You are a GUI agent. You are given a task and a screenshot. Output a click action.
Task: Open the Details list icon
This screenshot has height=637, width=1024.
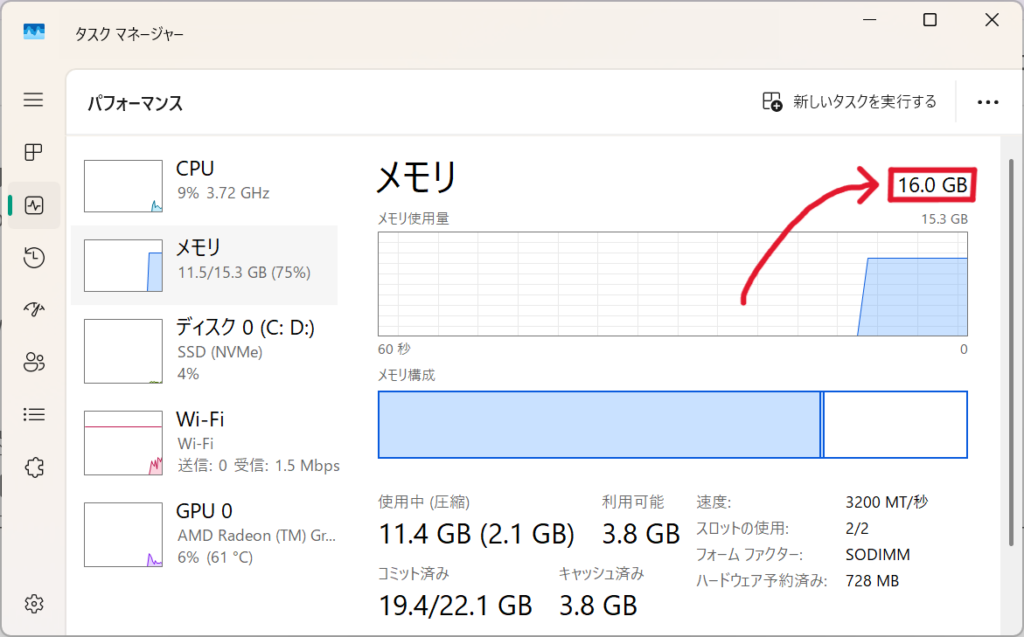click(34, 414)
